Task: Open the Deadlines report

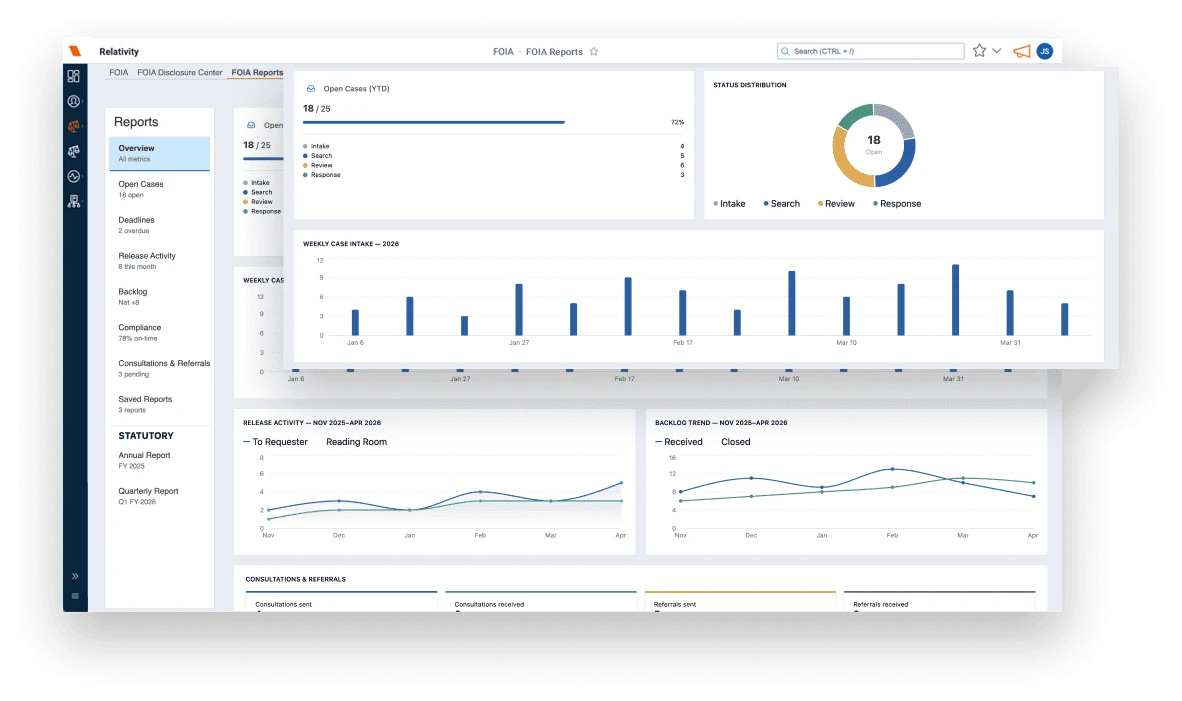Action: coord(159,225)
